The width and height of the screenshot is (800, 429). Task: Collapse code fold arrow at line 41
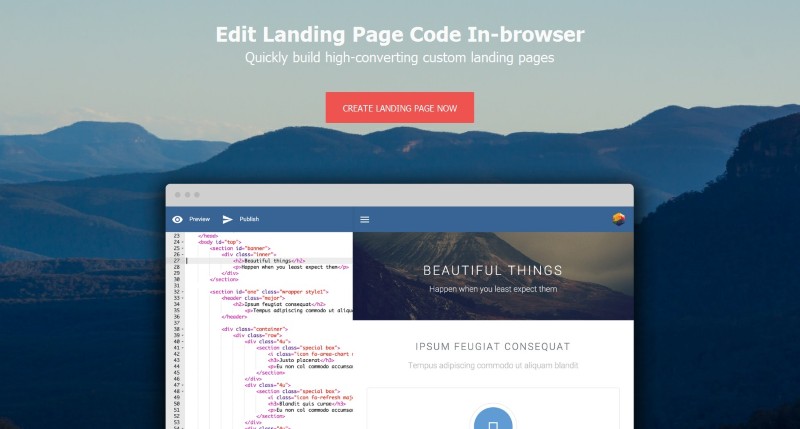[x=183, y=348]
